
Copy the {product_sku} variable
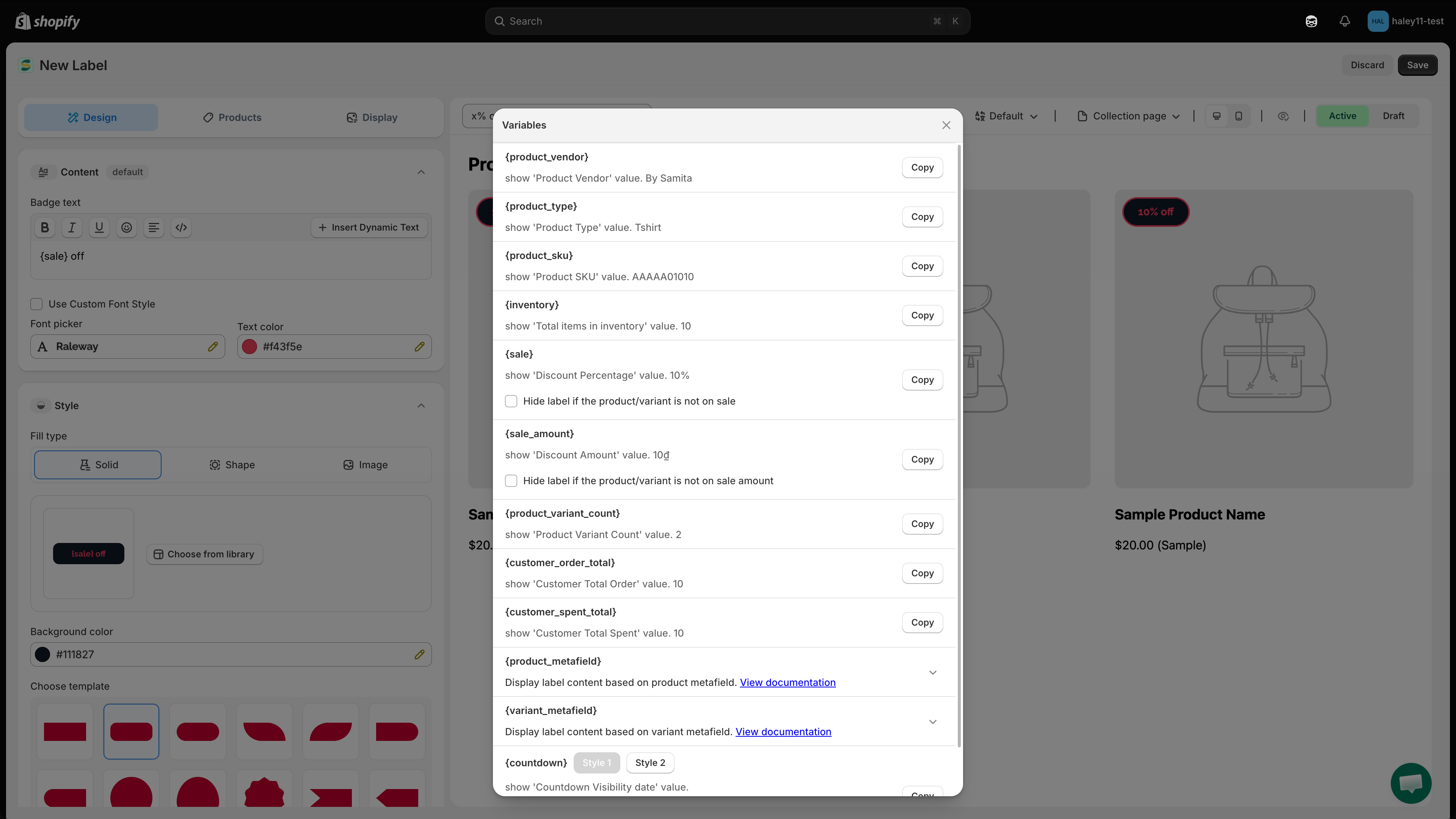point(923,266)
